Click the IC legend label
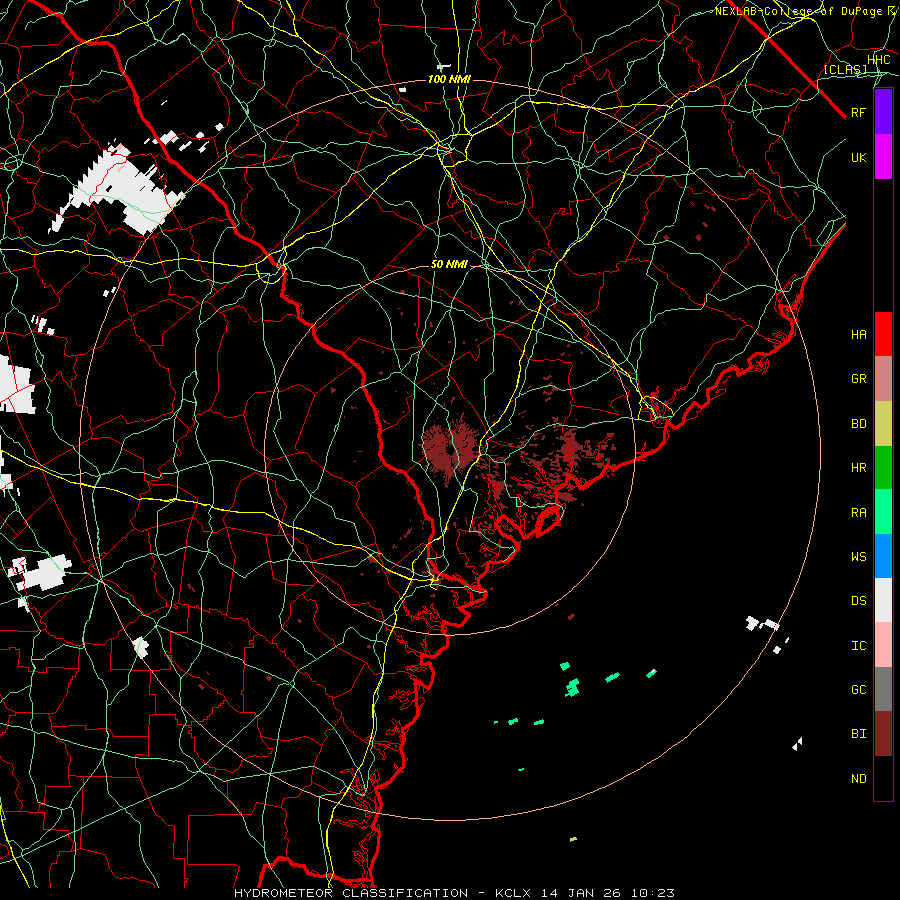This screenshot has height=900, width=900. (x=858, y=646)
